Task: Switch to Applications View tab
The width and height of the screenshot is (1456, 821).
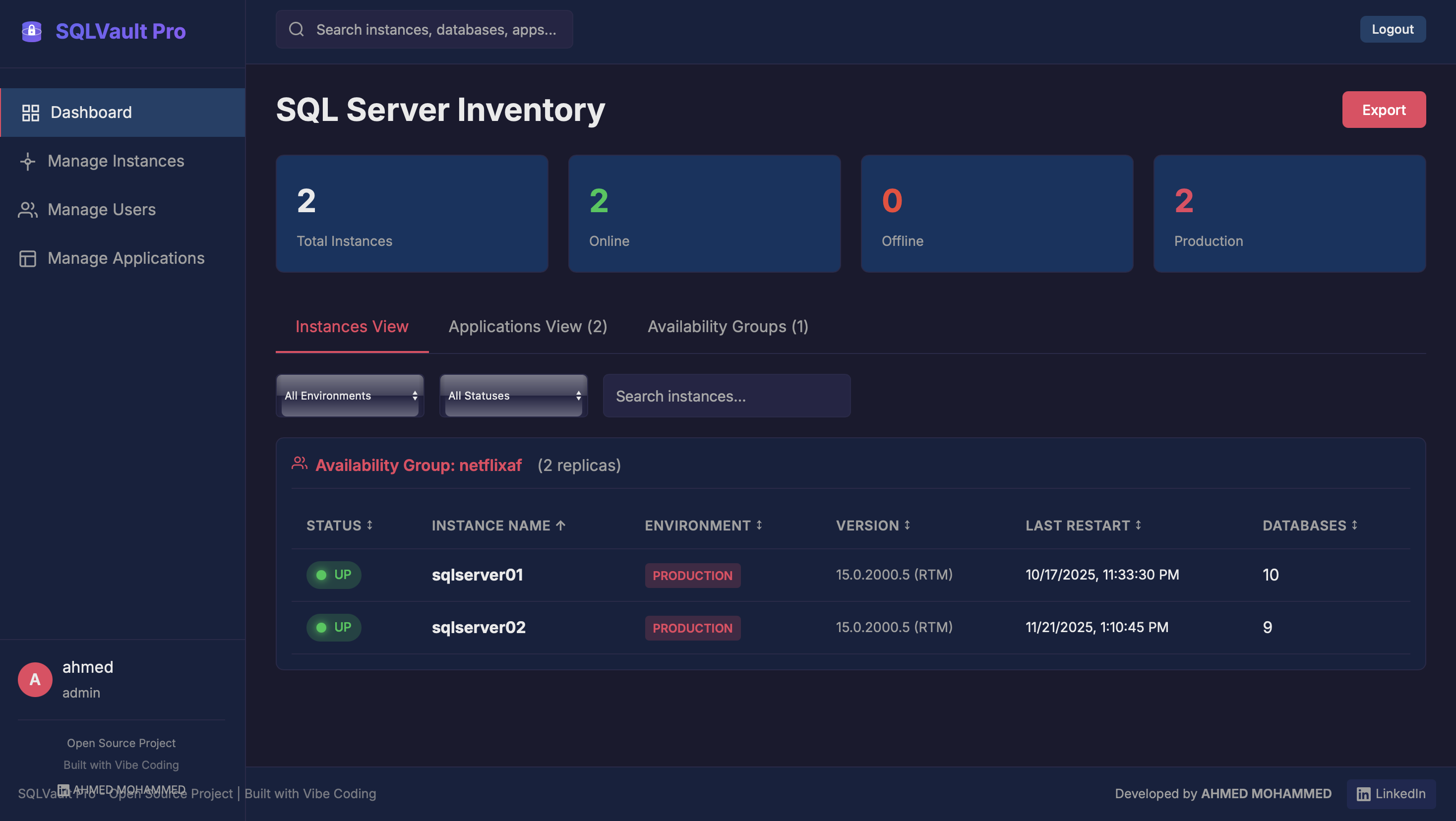Action: (527, 327)
